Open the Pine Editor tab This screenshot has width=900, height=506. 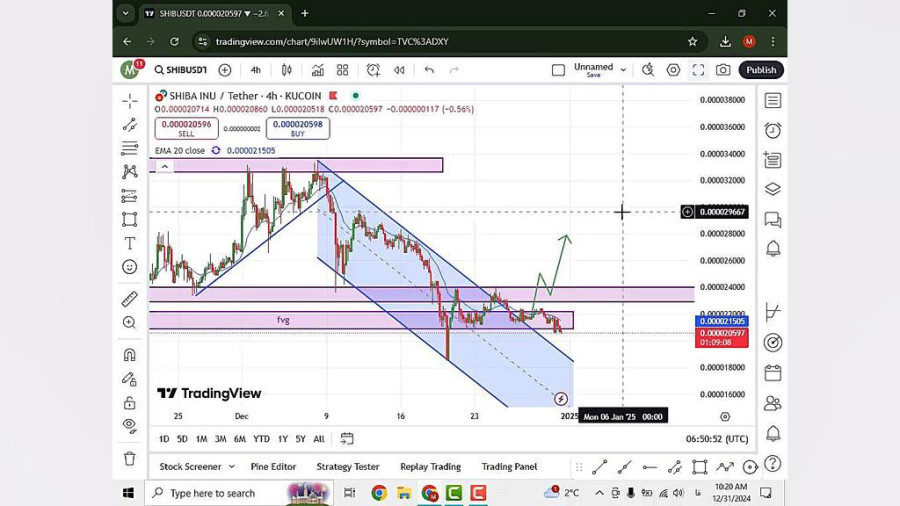(x=273, y=466)
